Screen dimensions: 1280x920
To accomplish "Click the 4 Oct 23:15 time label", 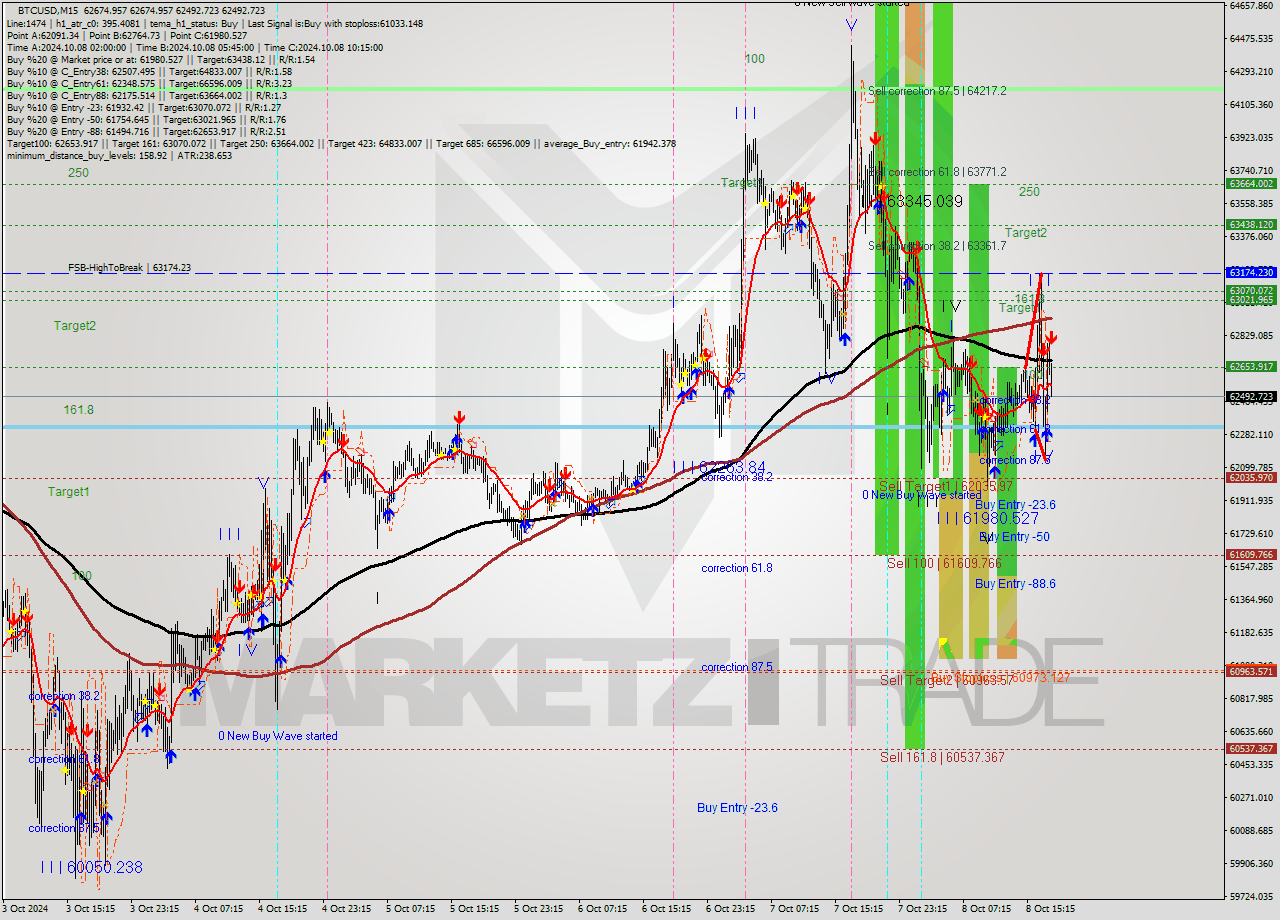I will [x=345, y=909].
